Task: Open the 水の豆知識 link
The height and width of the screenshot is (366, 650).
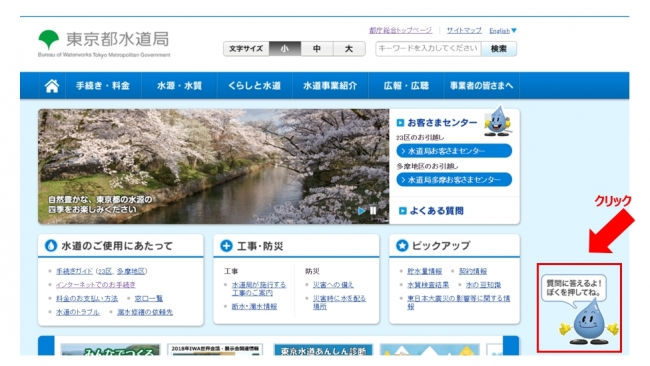Action: click(x=483, y=285)
